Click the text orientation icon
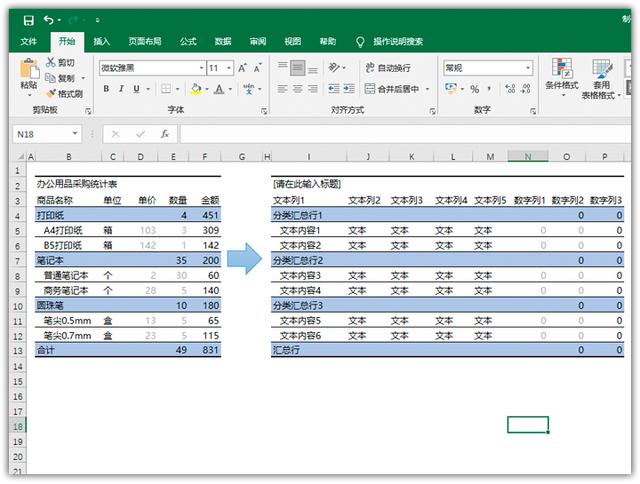Screen dimensions: 640x484 click(x=334, y=67)
